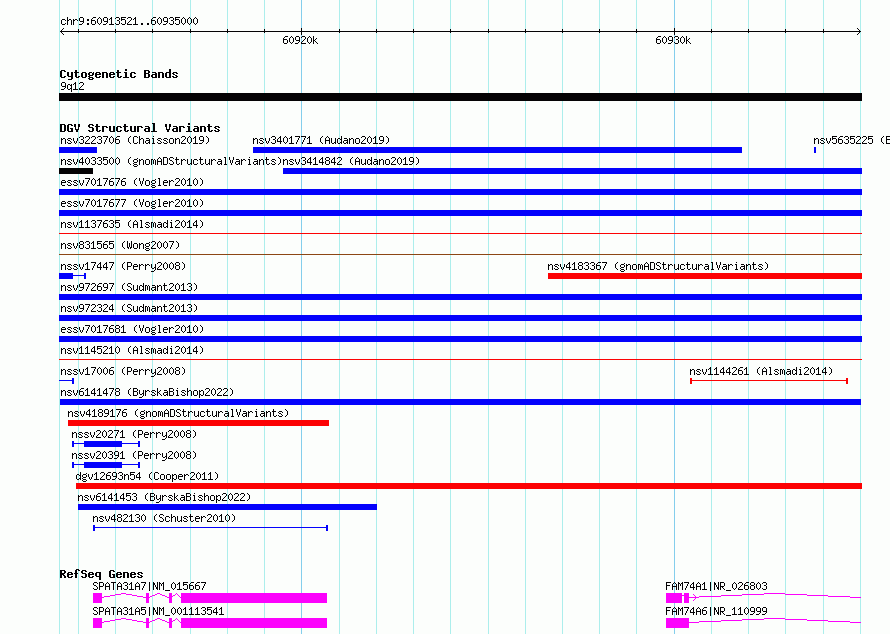Click the nsv4183367 (gnomADStructuralVariants) text label
This screenshot has height=634, width=890.
coord(658,266)
